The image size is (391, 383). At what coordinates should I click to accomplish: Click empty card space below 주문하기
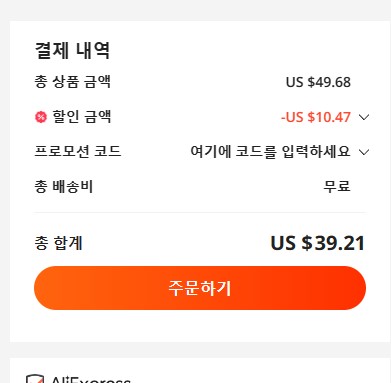200,326
